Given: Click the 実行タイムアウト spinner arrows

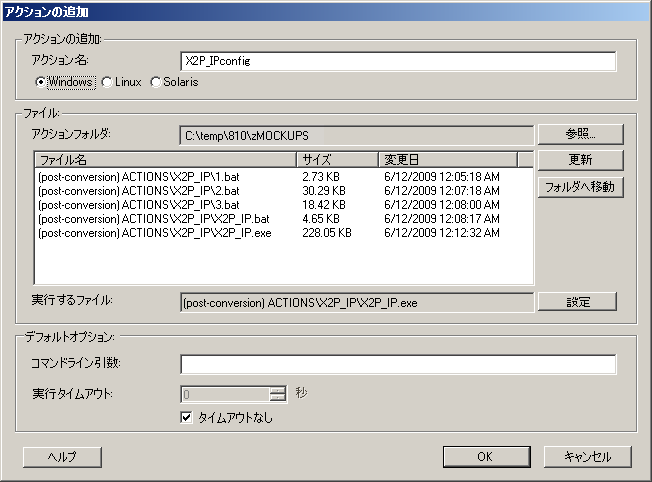Looking at the screenshot, I should (x=277, y=393).
